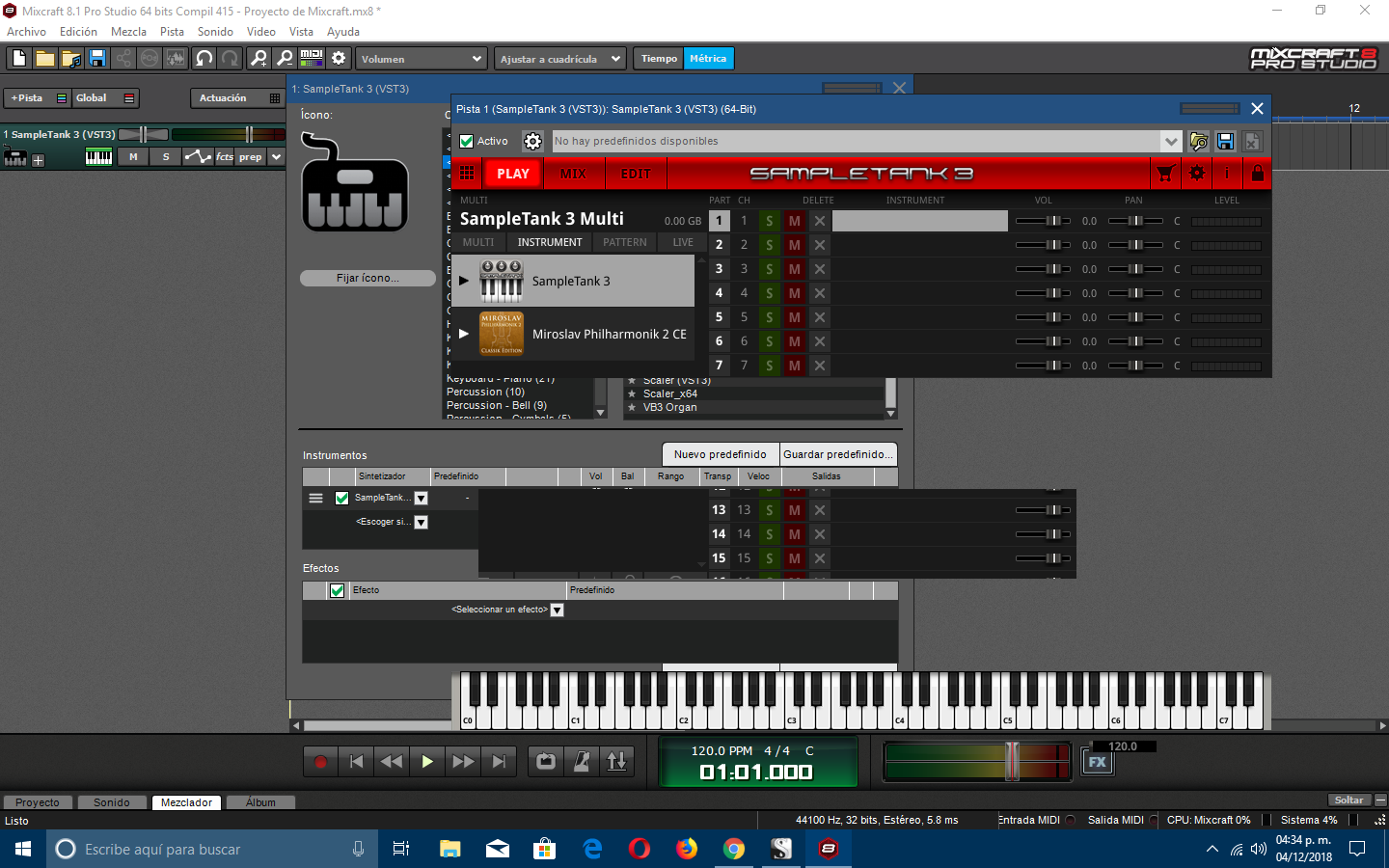Screen dimensions: 1389x868
Task: Start playback with the play button
Action: pyautogui.click(x=426, y=761)
